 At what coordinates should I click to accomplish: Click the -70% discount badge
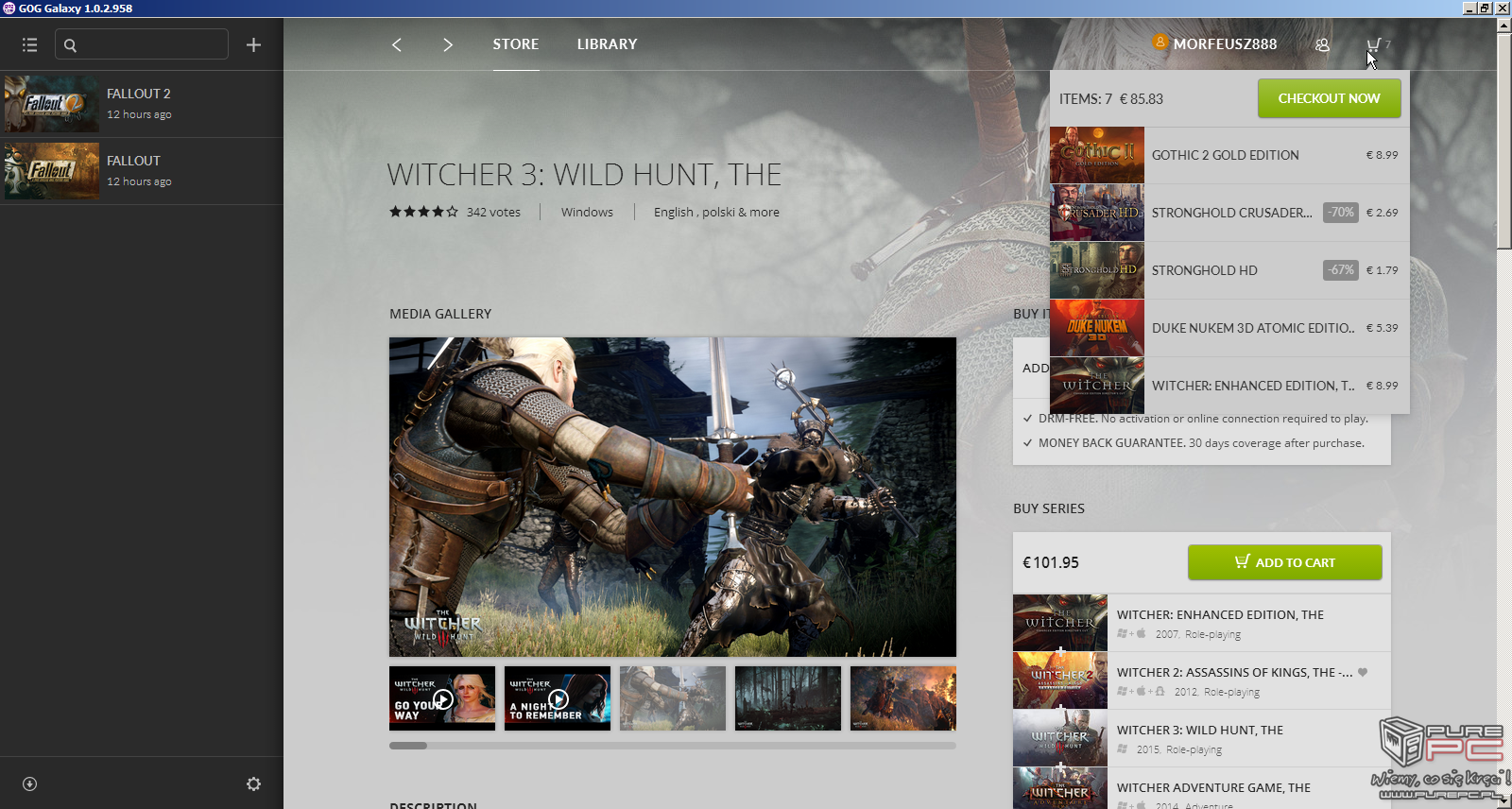(x=1341, y=213)
